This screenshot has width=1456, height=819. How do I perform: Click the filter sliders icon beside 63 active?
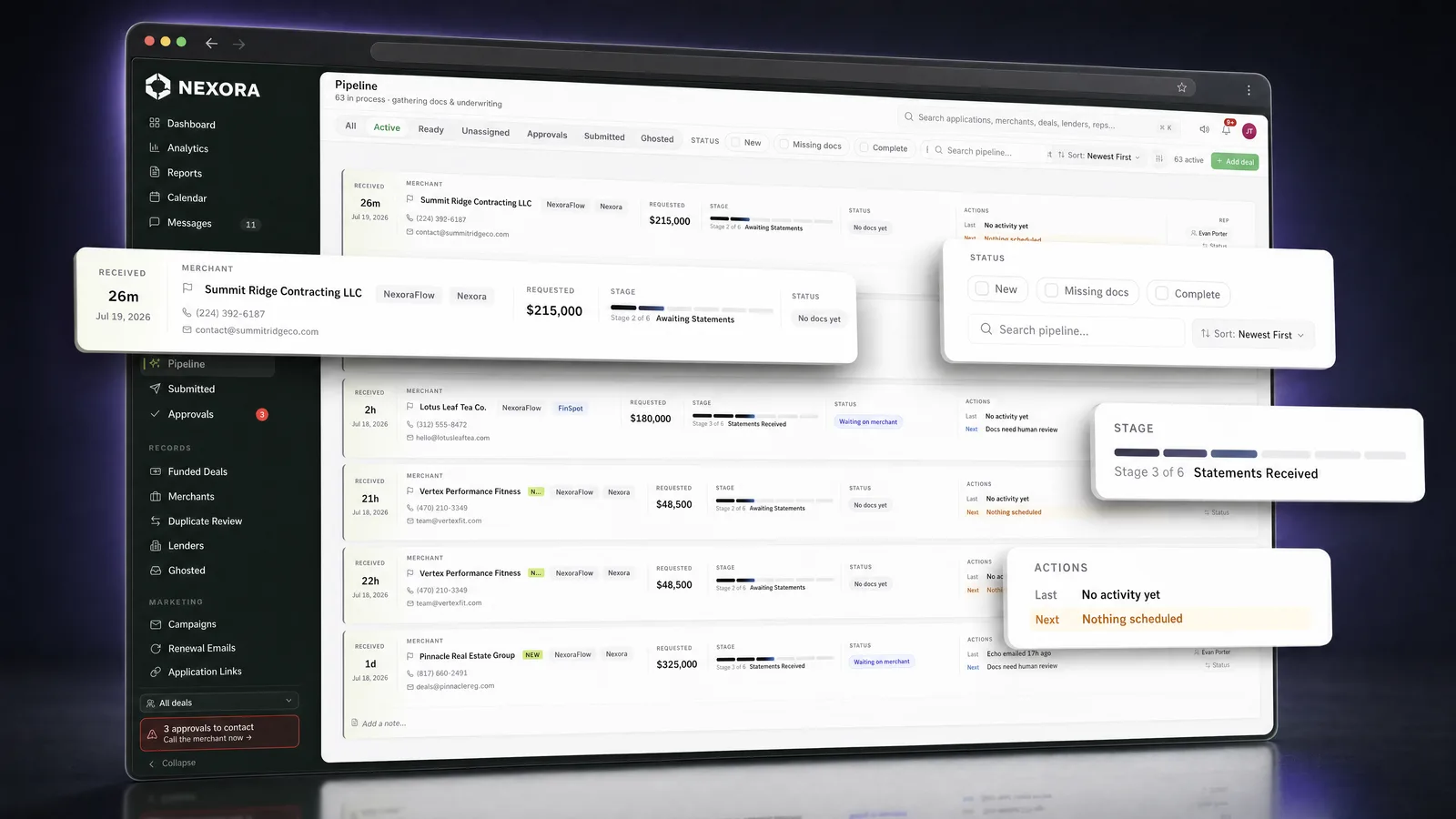1159,158
